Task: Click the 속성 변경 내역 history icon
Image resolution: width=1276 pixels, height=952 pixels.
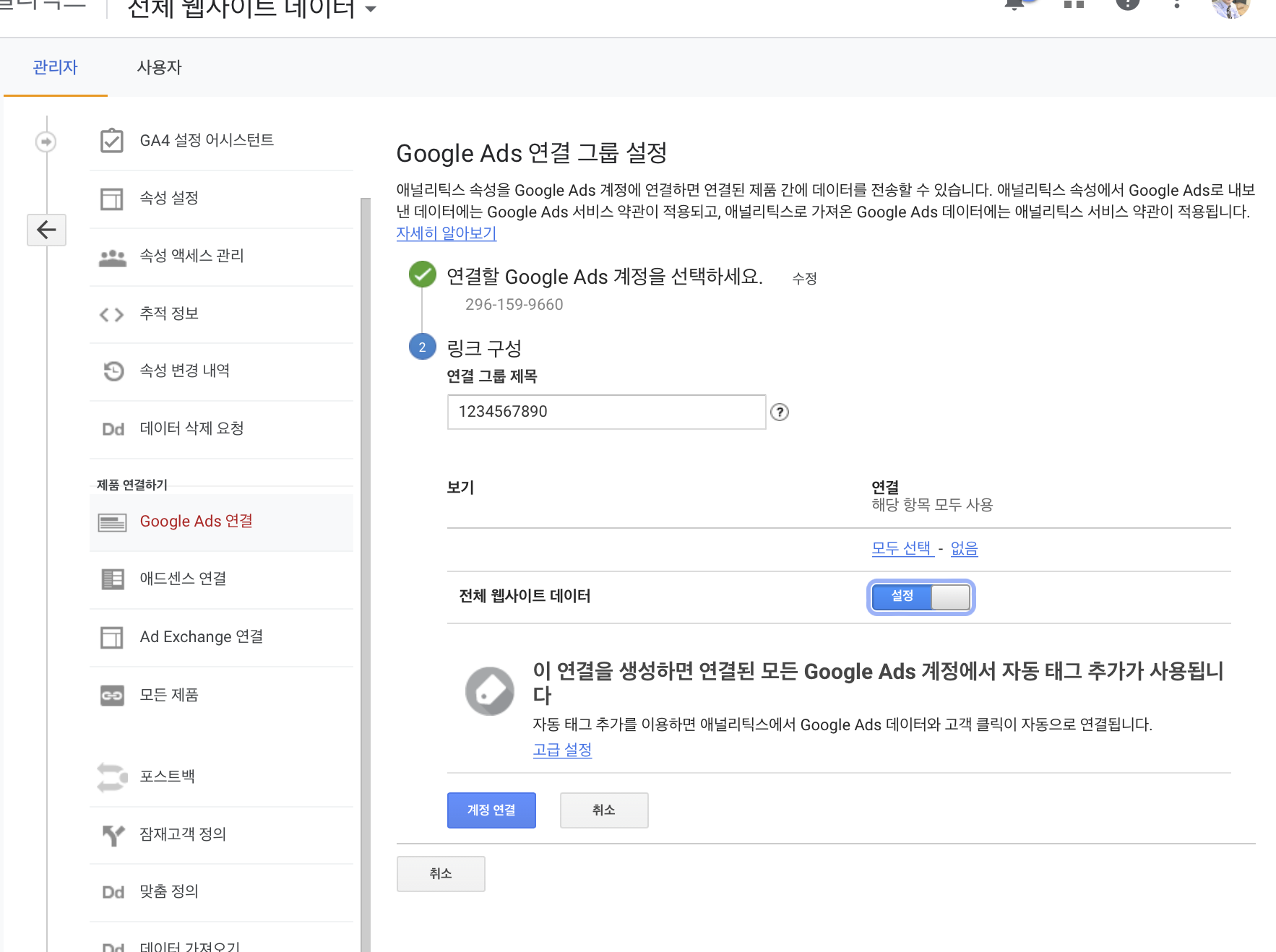Action: (113, 371)
